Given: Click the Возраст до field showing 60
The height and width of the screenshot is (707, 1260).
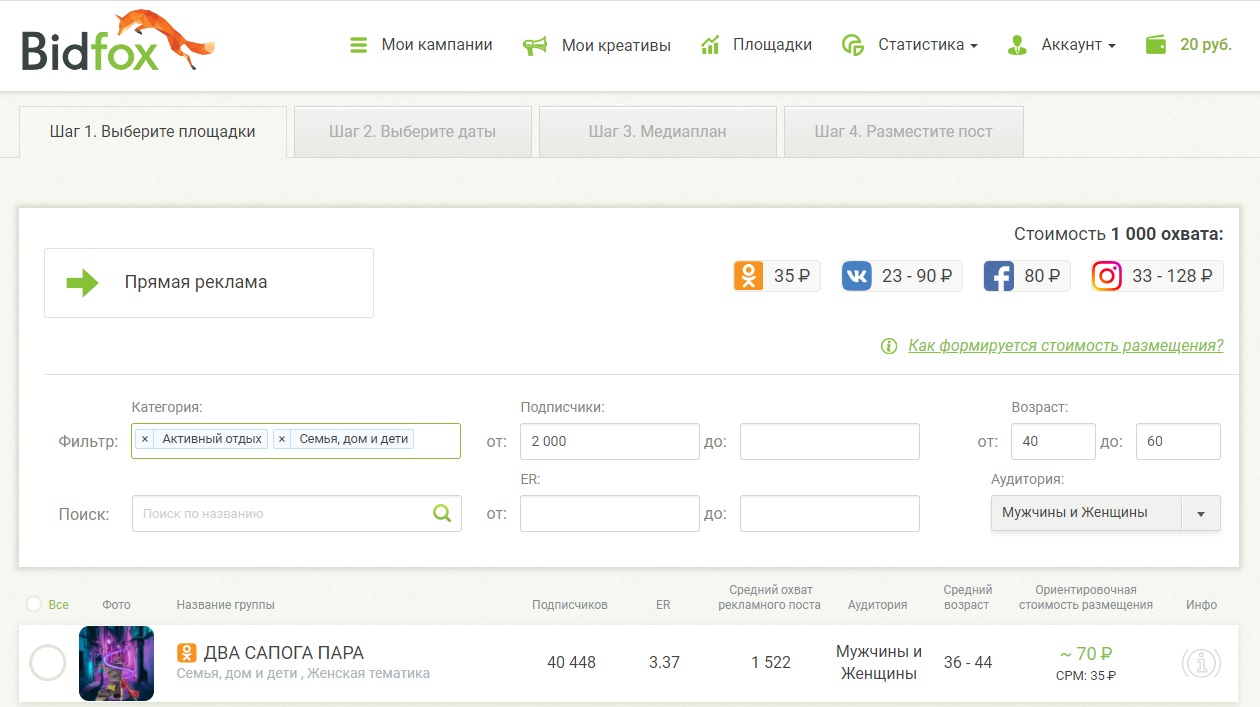Looking at the screenshot, I should 1178,441.
